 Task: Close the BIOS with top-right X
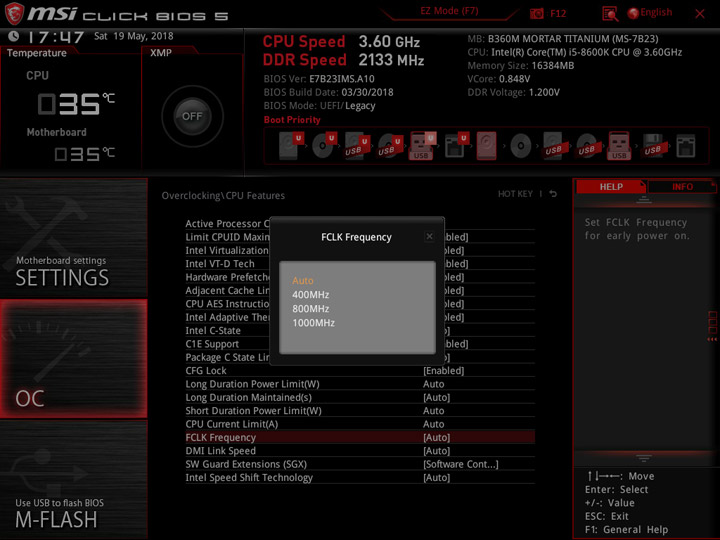pyautogui.click(x=699, y=14)
